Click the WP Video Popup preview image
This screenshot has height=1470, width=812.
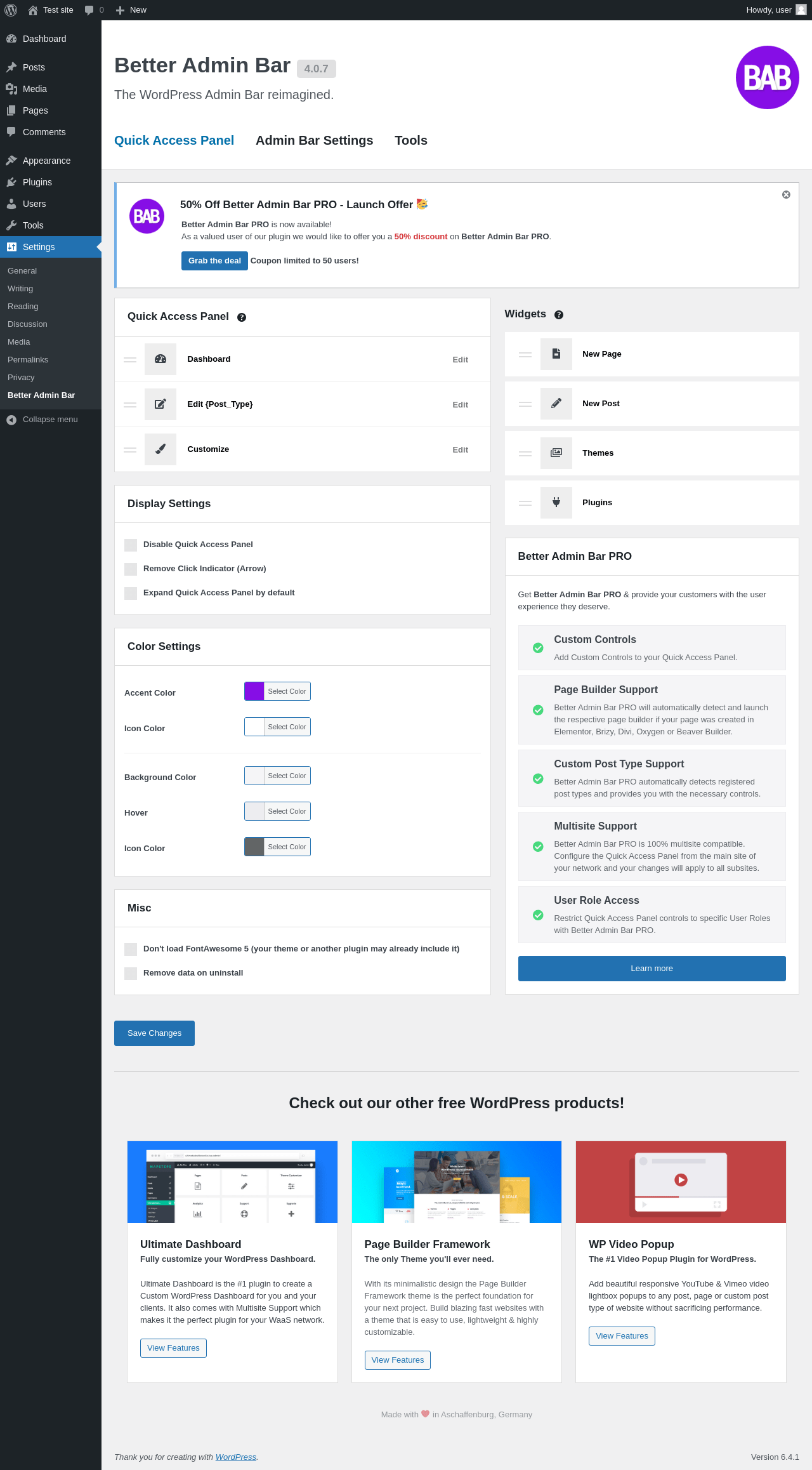click(681, 1182)
